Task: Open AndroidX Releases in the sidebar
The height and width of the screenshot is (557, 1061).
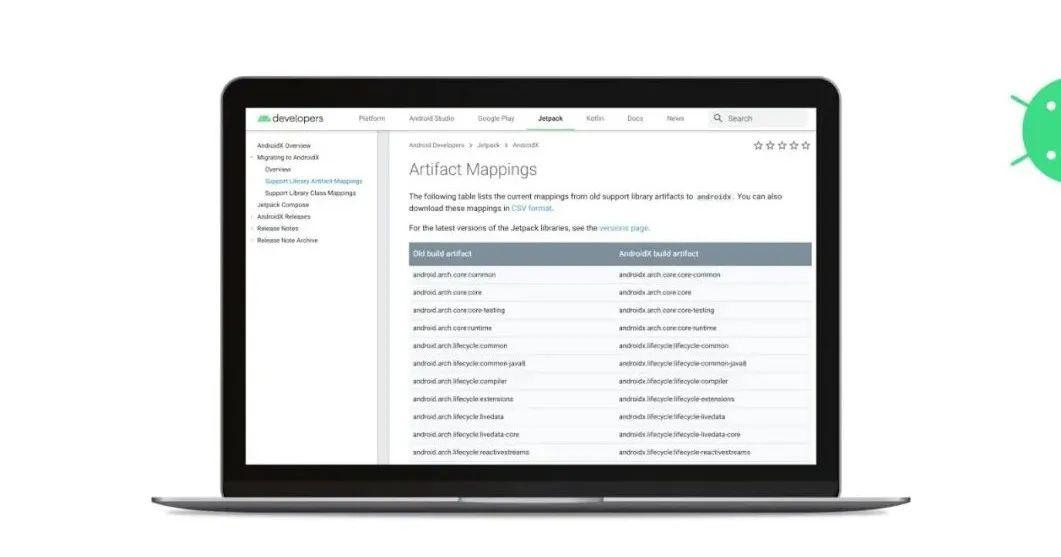Action: (x=284, y=217)
